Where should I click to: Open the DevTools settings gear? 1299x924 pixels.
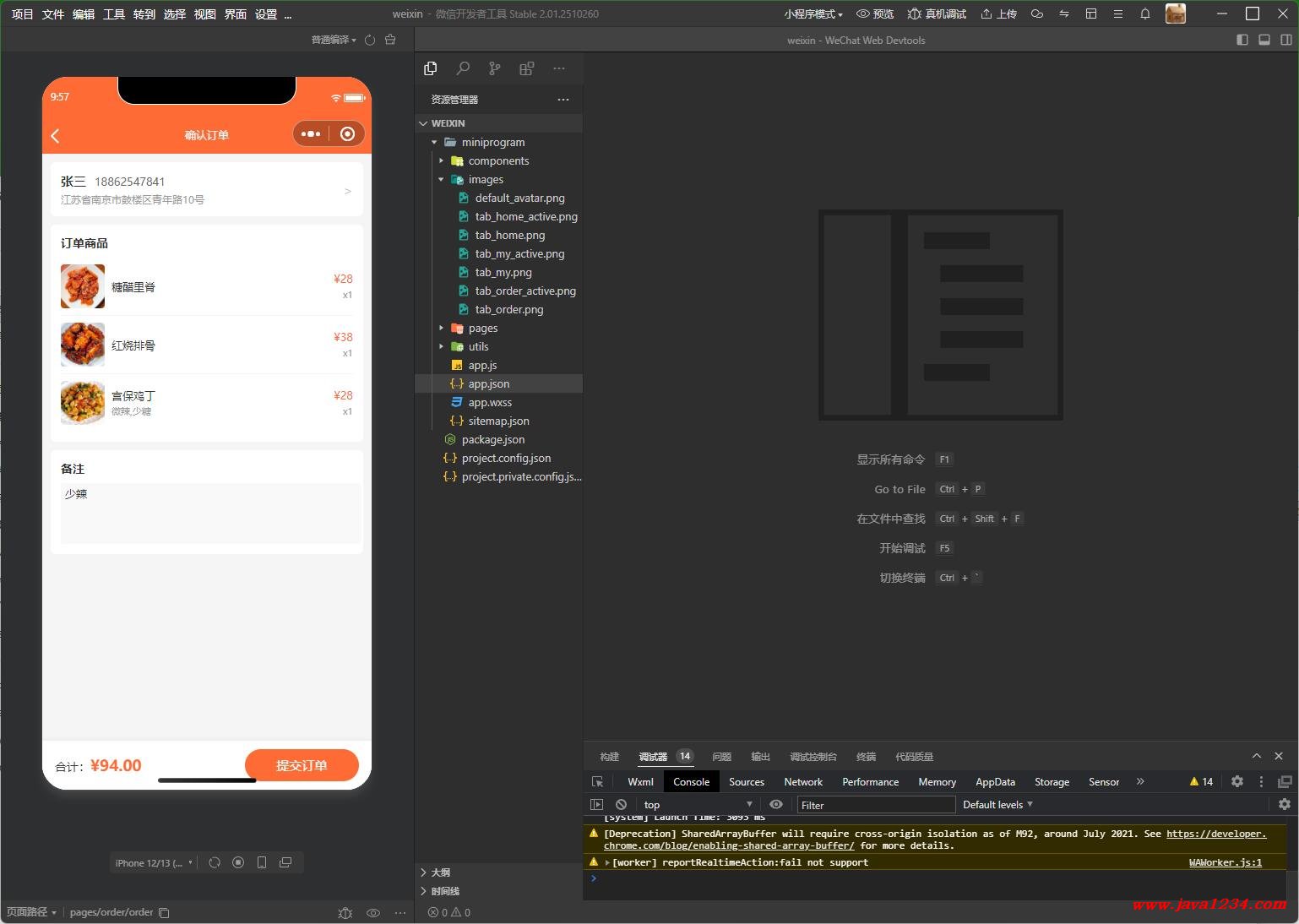(x=1236, y=782)
